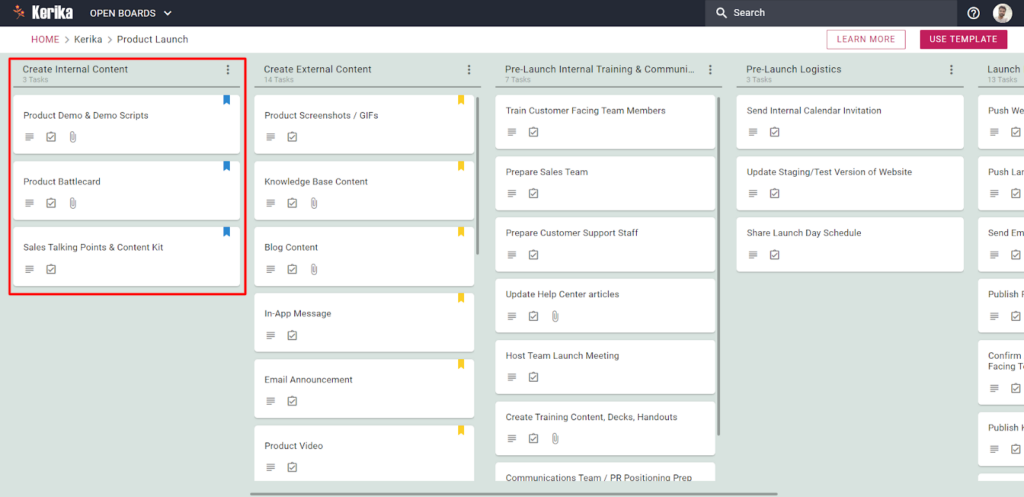Open the Product Demo & Demo Scripts card
Image resolution: width=1024 pixels, height=497 pixels.
(127, 124)
